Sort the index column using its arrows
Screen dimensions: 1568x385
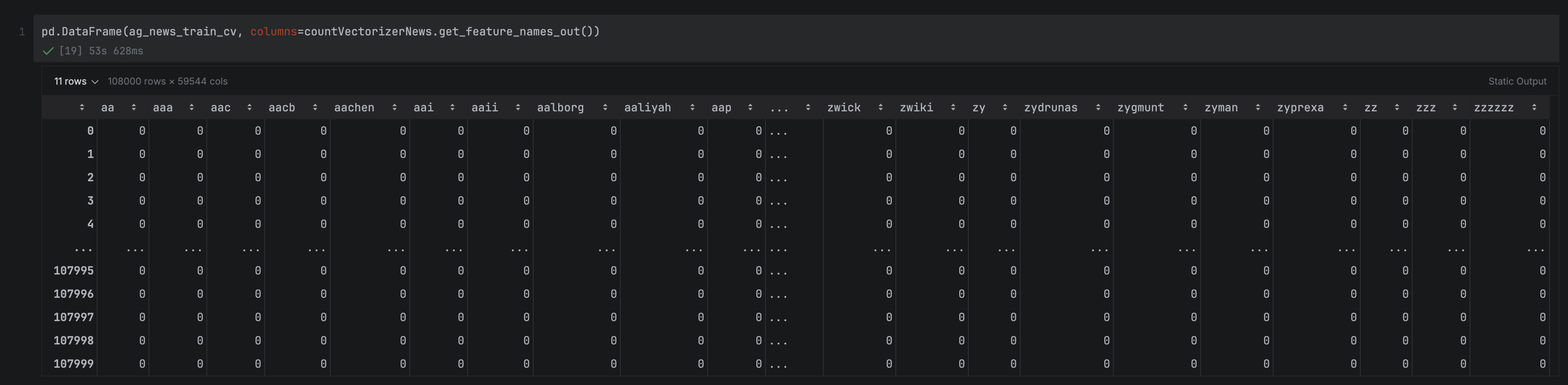coord(82,107)
